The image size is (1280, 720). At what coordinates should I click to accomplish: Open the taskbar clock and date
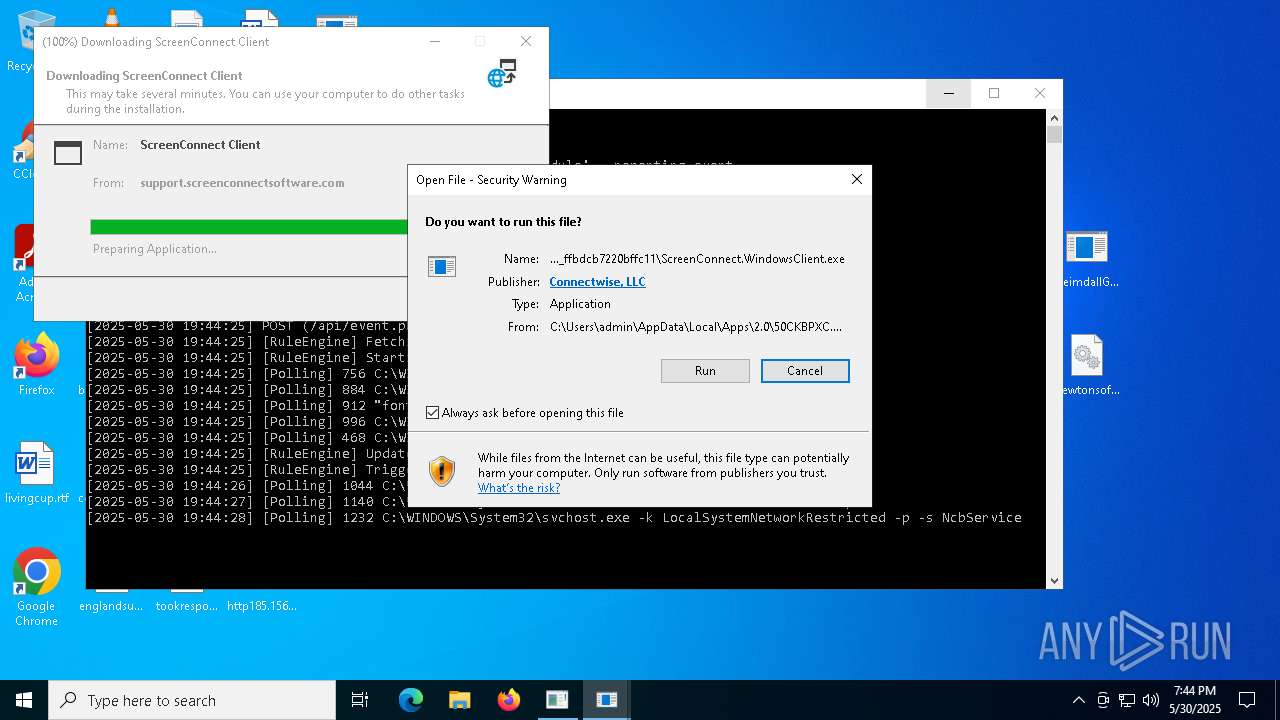tap(1195, 700)
